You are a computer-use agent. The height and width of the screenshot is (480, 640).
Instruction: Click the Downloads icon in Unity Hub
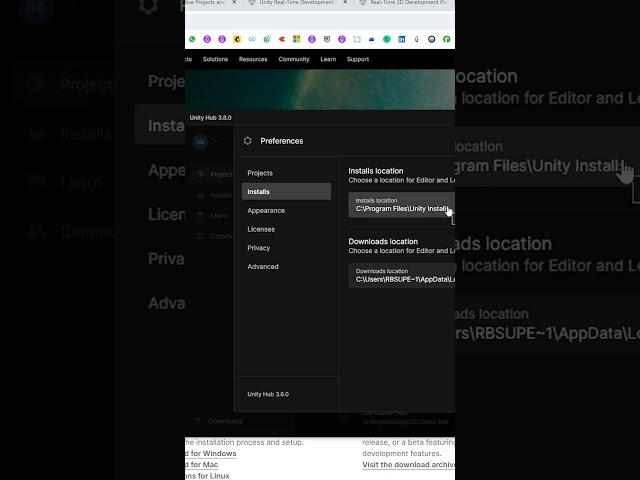(198, 420)
